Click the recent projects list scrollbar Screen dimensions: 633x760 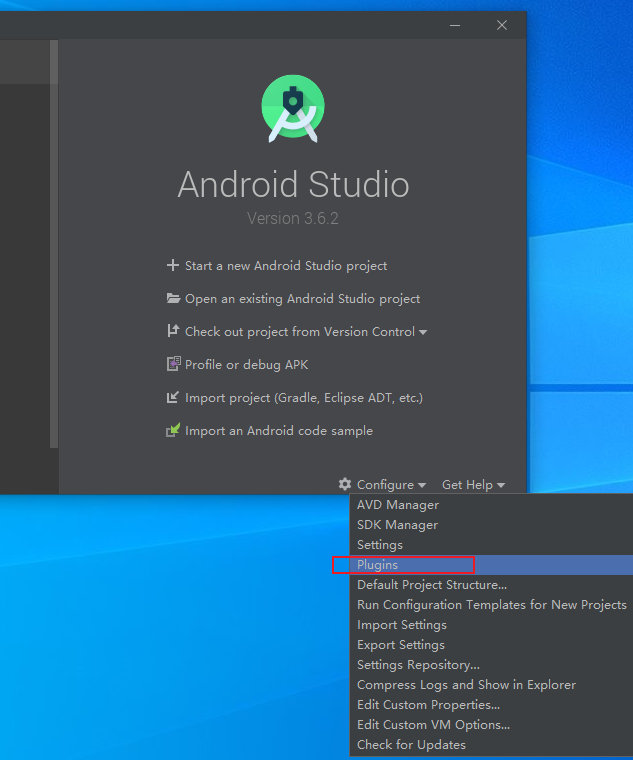(54, 243)
